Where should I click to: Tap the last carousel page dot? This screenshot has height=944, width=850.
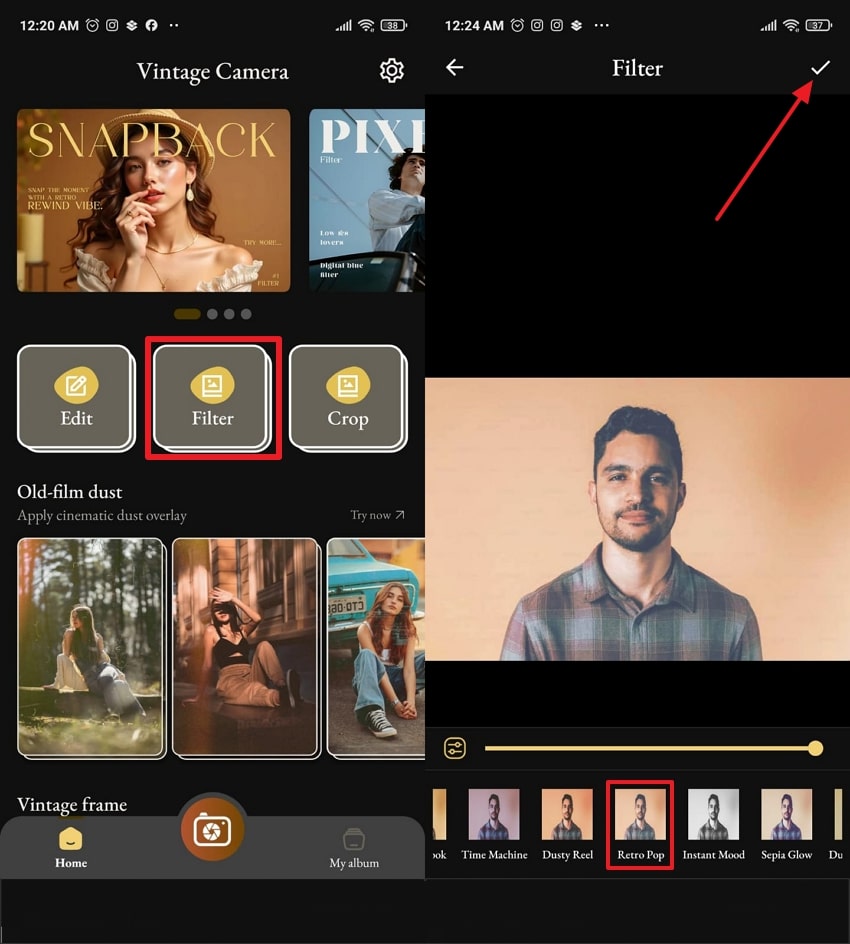click(x=246, y=314)
